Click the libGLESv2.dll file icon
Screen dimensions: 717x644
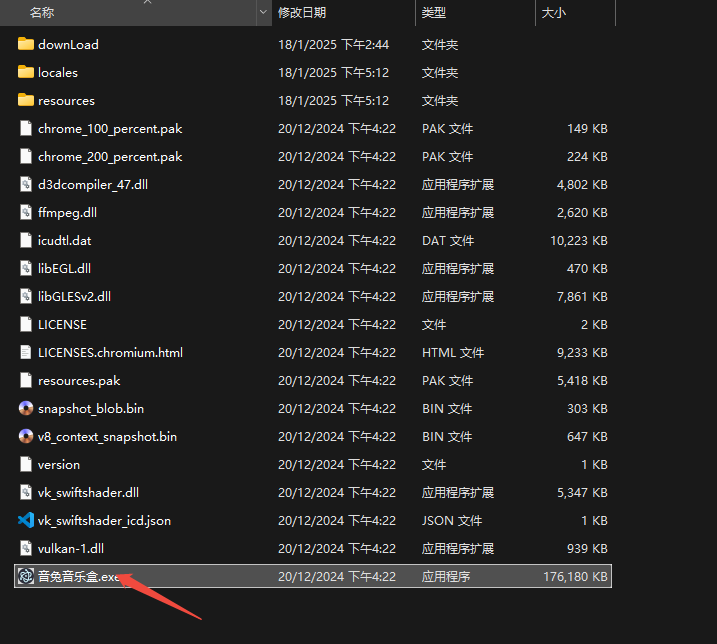coord(26,296)
